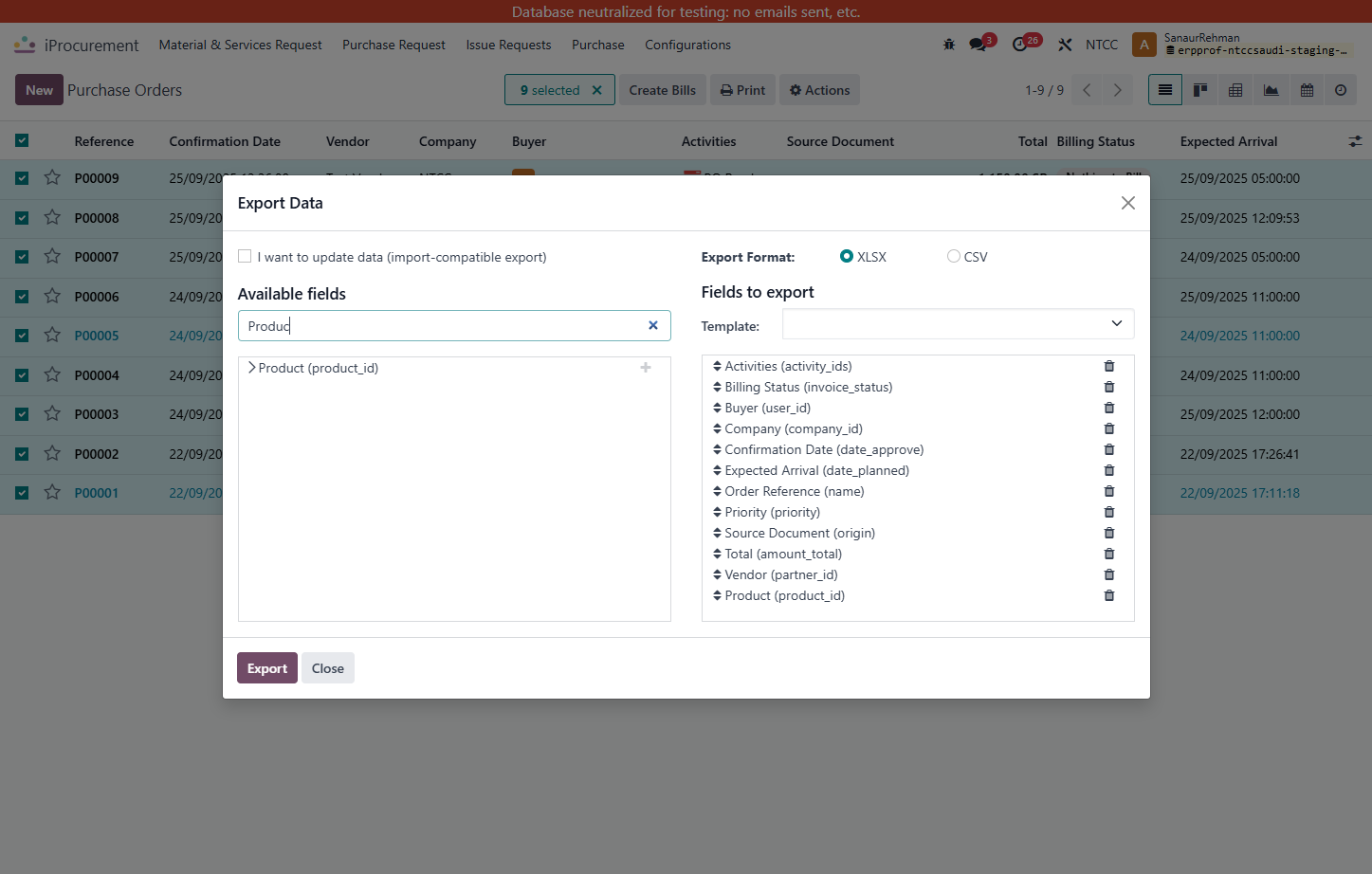
Task: Click the Create Bills button
Action: (662, 90)
